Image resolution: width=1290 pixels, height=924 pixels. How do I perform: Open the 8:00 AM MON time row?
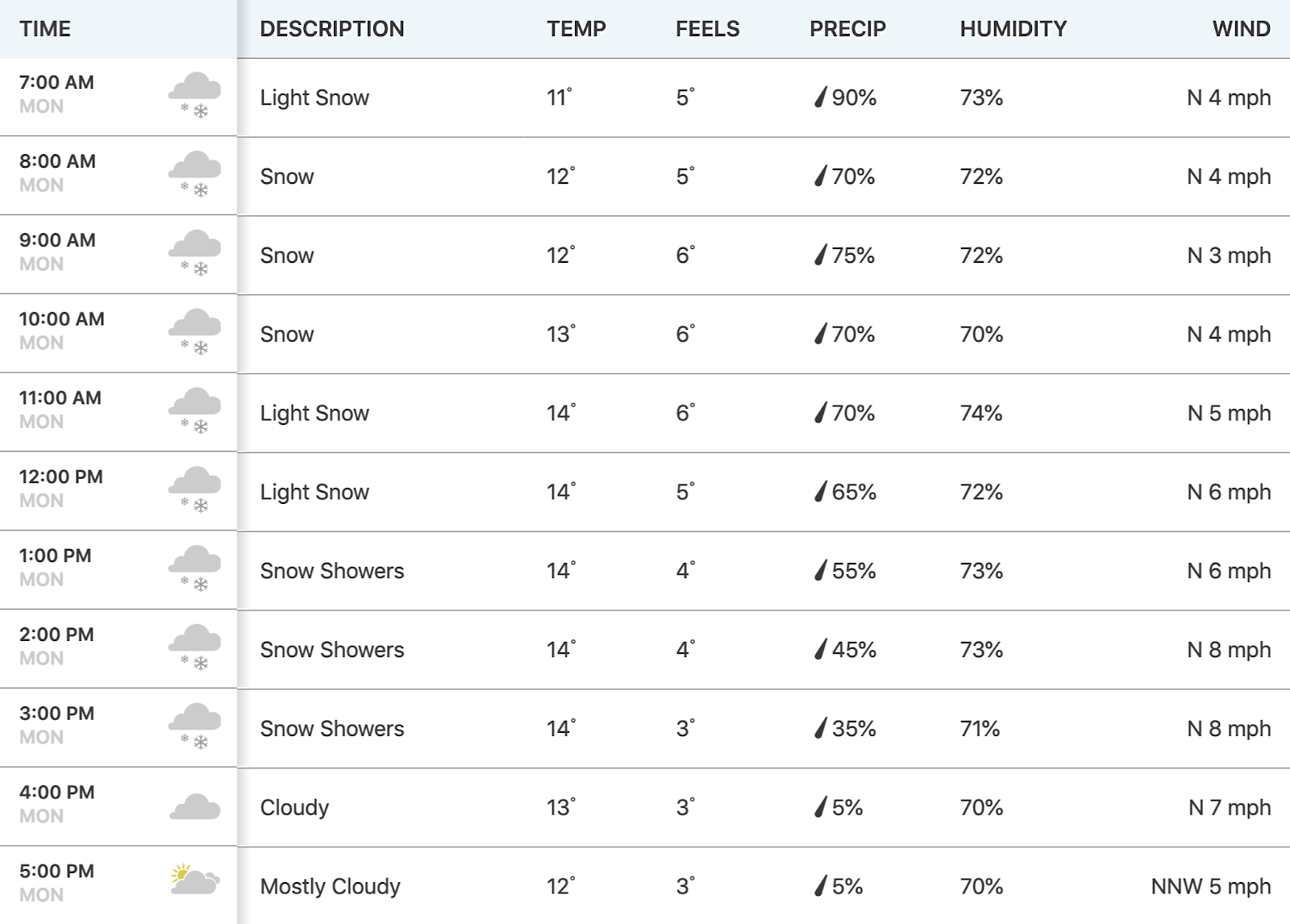(x=119, y=176)
